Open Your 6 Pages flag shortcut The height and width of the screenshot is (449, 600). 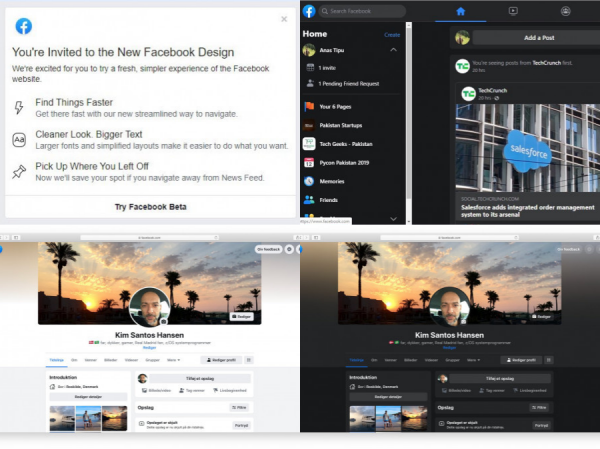[335, 107]
